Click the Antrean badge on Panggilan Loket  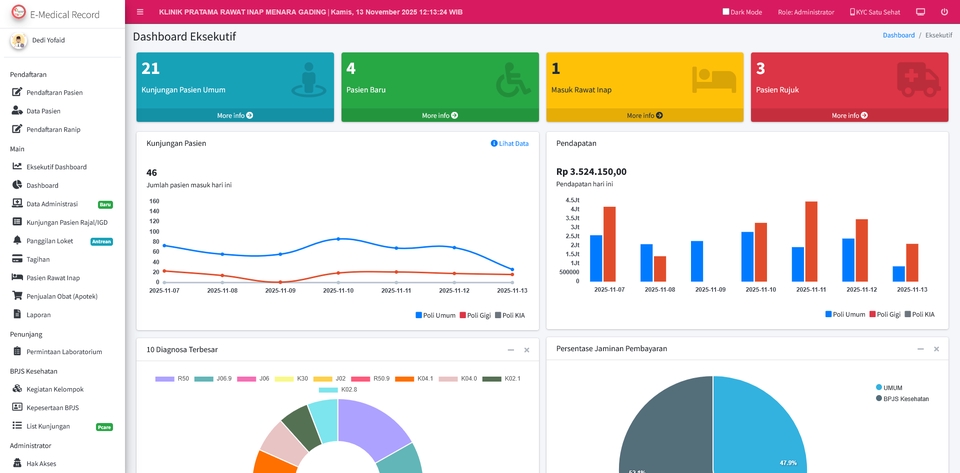point(102,242)
